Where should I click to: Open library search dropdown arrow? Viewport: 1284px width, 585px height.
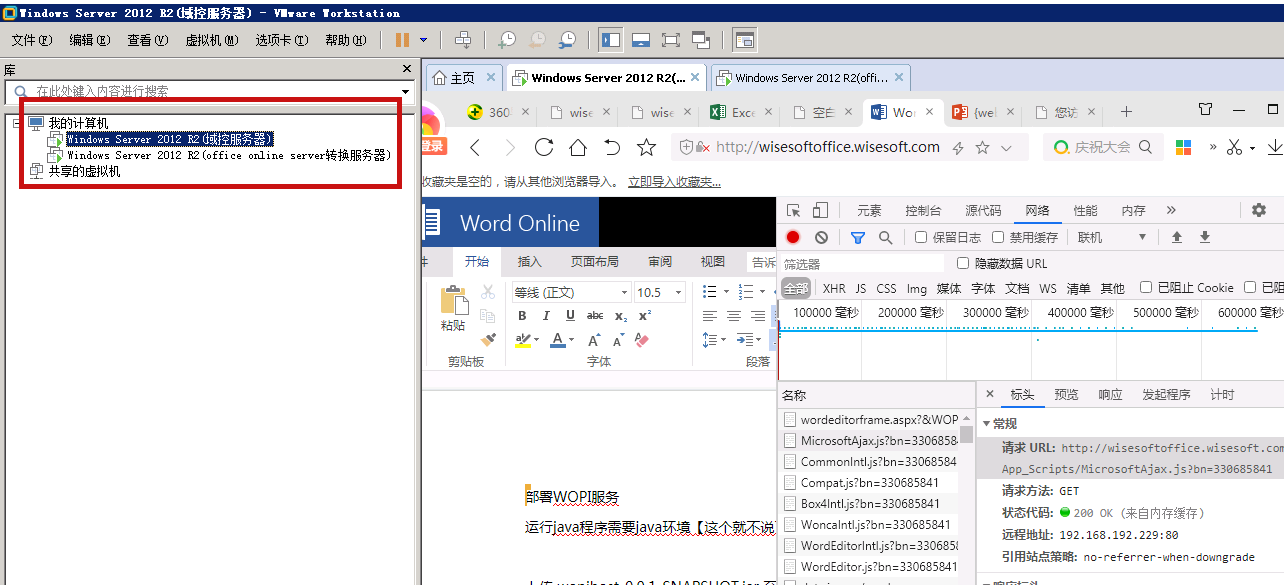[x=406, y=91]
